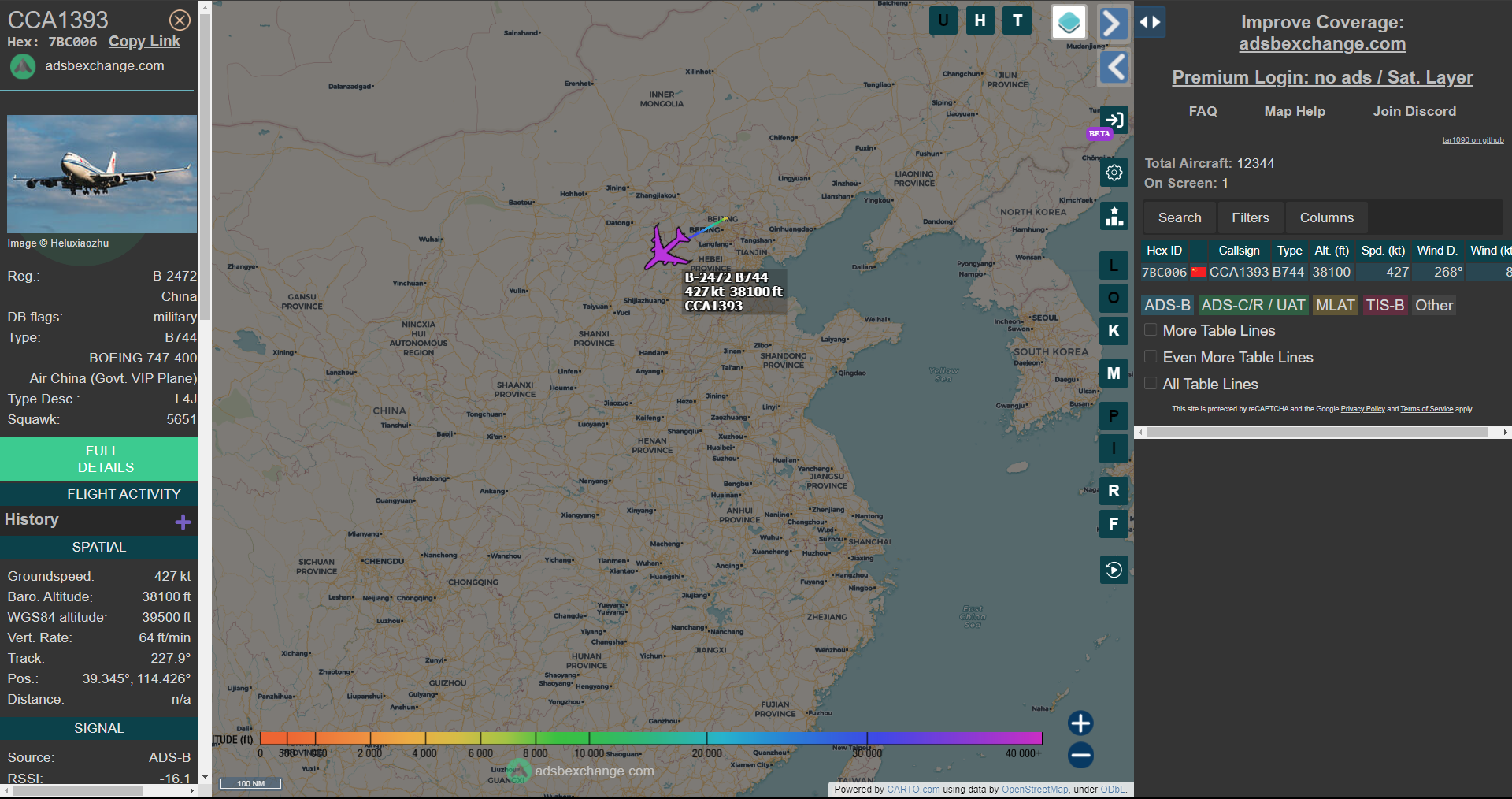Toggle the ADS-C/R / UAT source filter
The width and height of the screenshot is (1512, 799).
[x=1253, y=305]
